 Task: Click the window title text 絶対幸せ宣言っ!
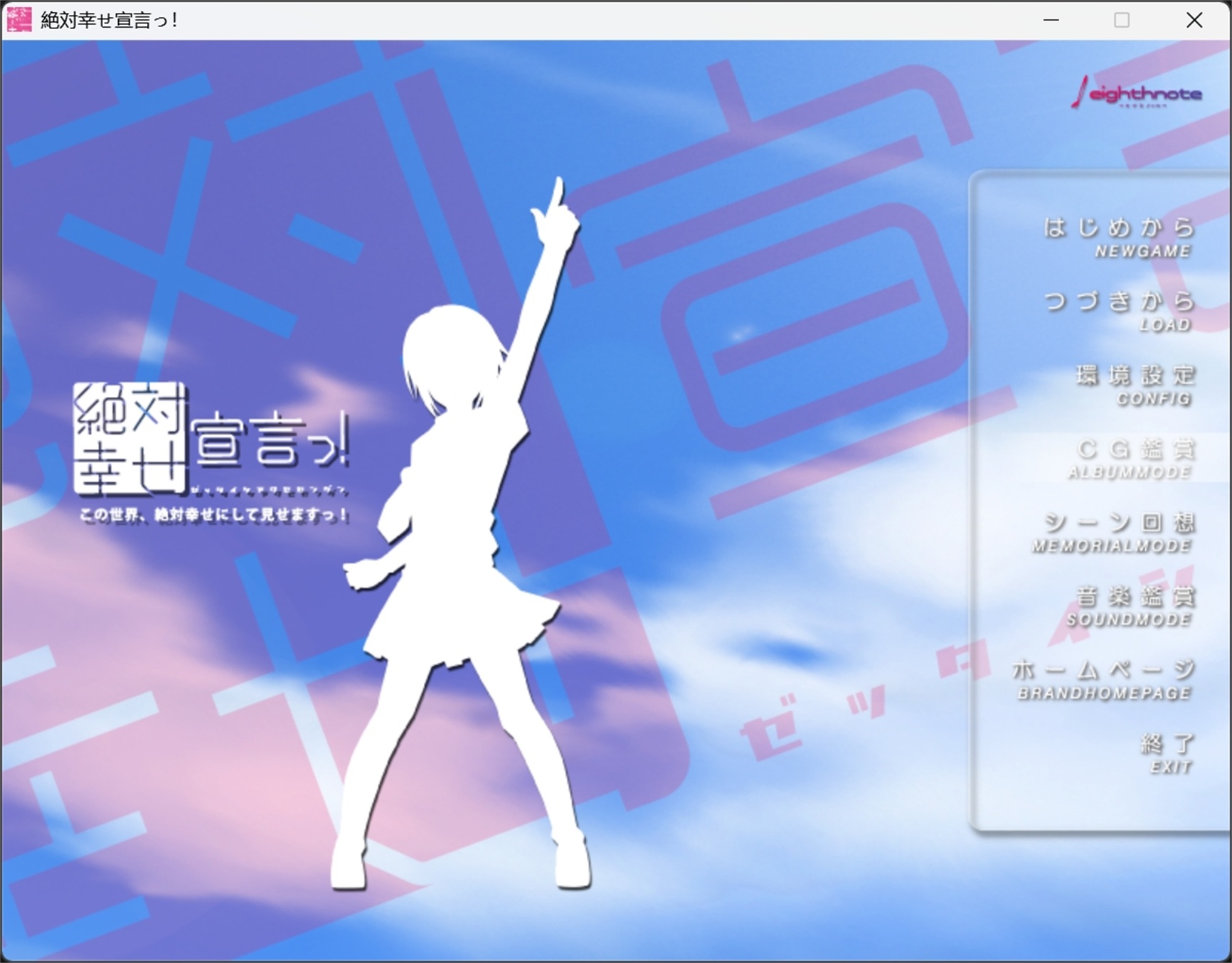click(110, 20)
